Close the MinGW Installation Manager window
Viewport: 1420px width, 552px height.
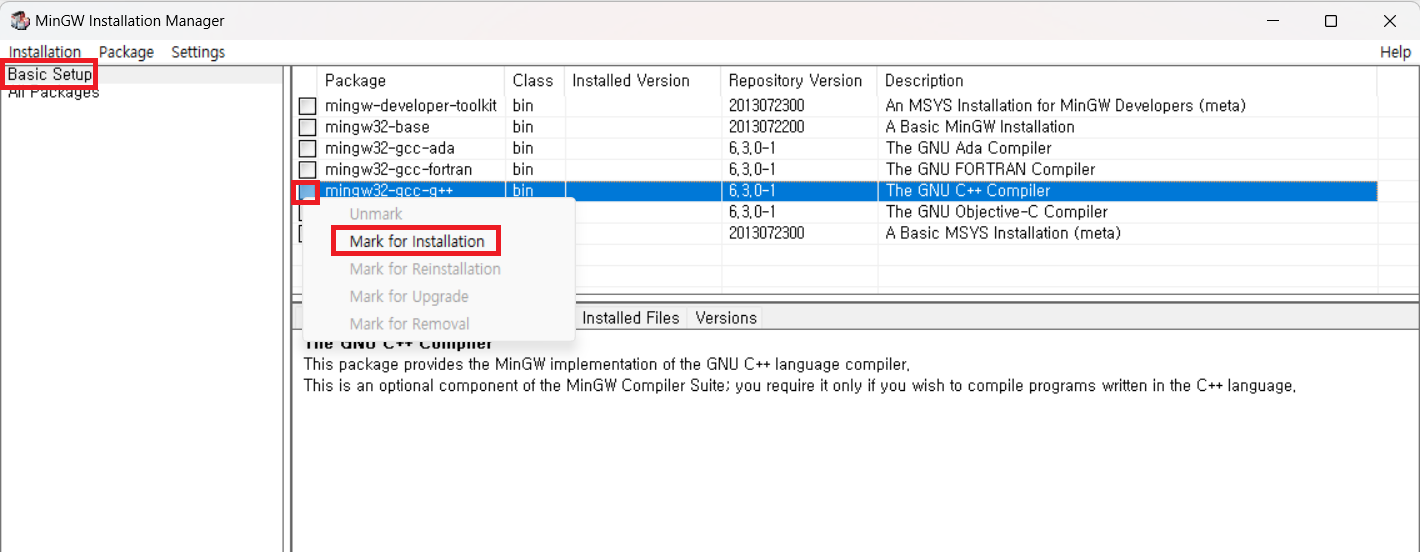1390,21
